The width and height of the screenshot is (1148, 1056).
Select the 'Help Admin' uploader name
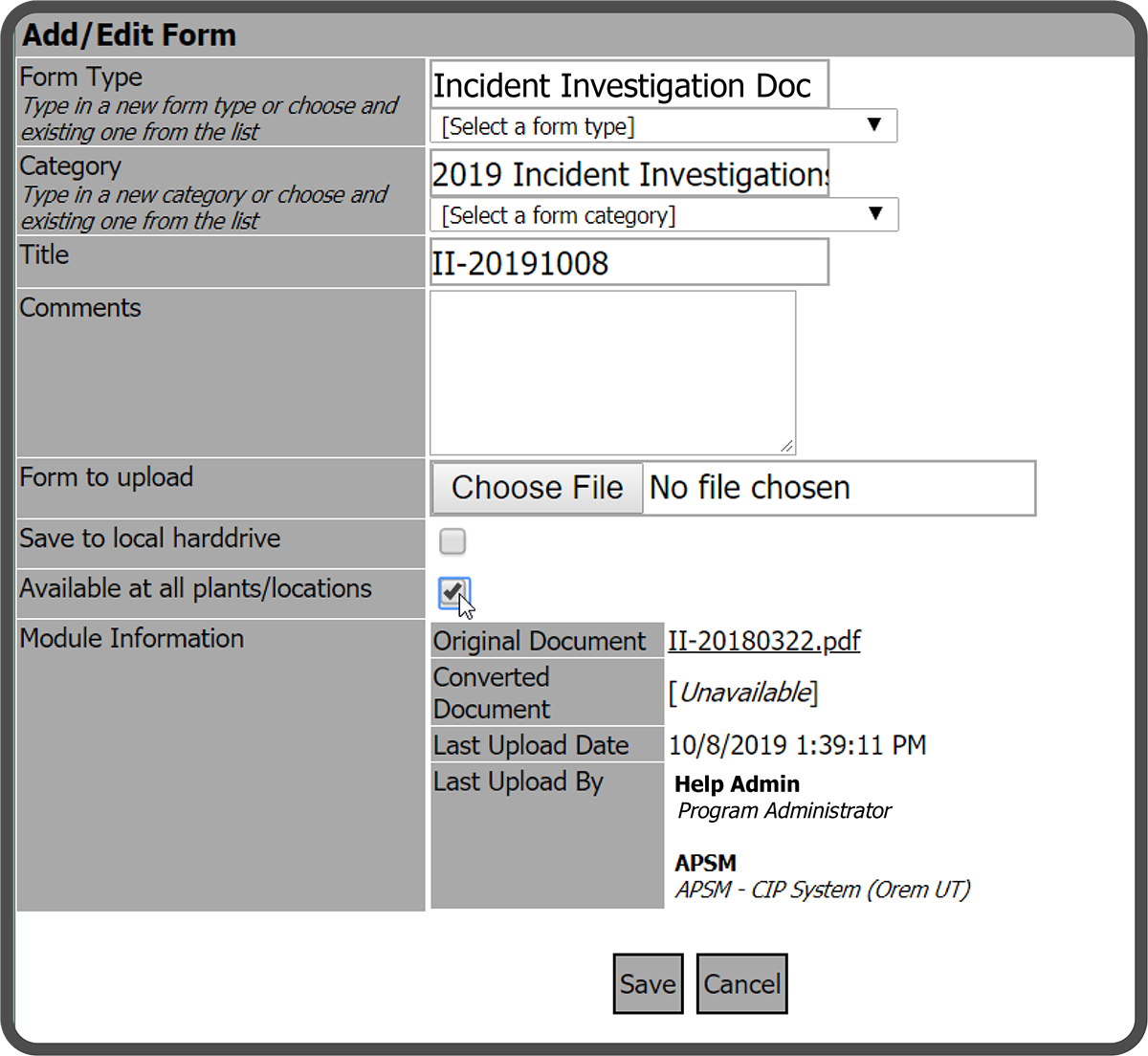tap(737, 784)
